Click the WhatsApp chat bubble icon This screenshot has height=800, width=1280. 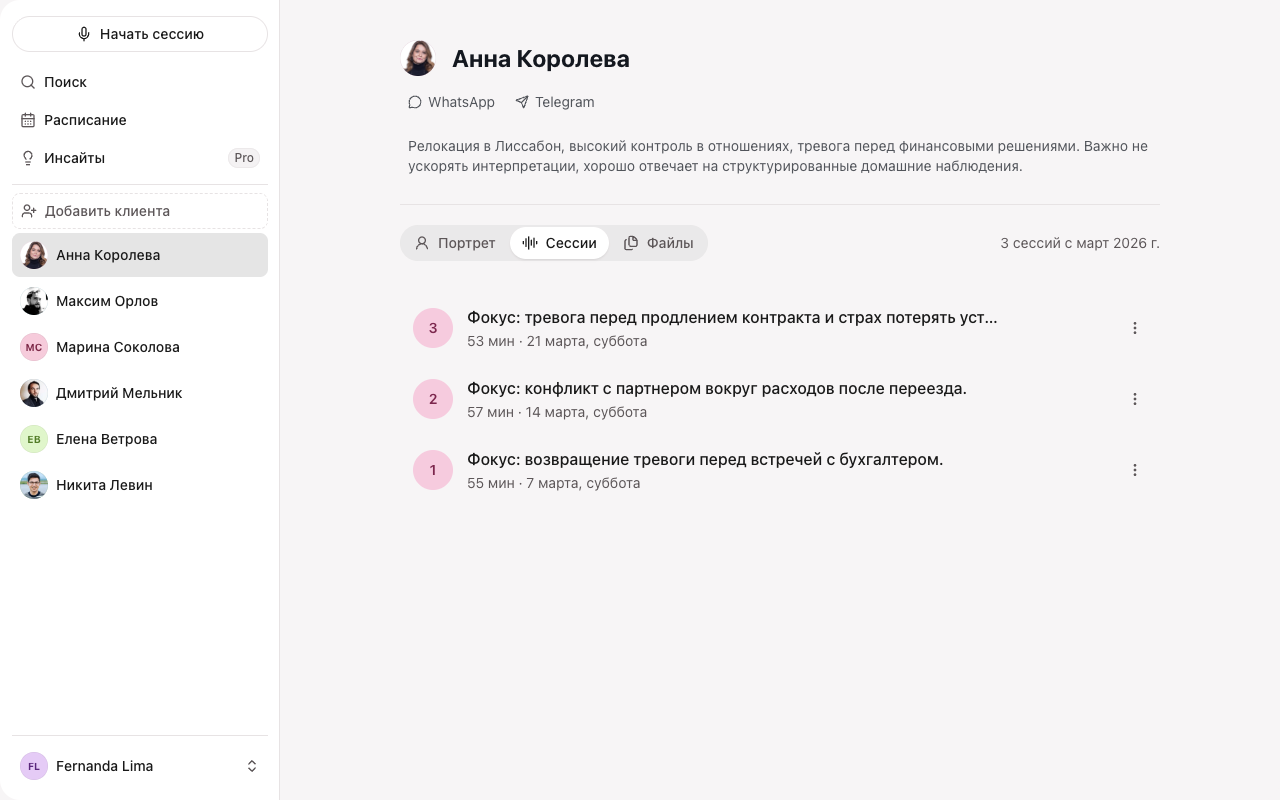pyautogui.click(x=415, y=102)
